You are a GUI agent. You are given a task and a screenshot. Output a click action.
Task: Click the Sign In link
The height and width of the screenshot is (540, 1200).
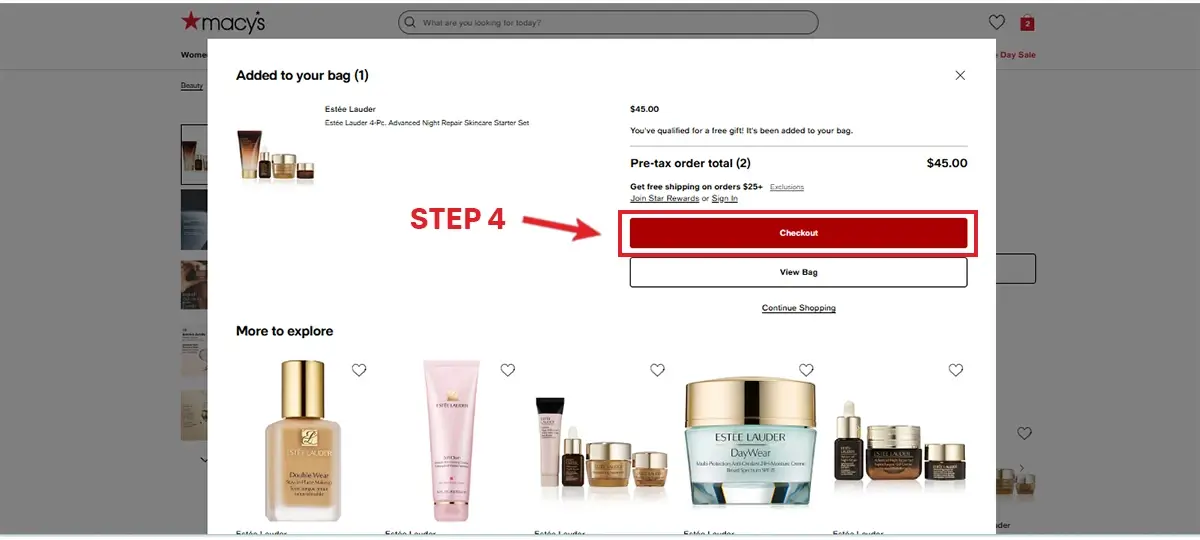point(724,198)
